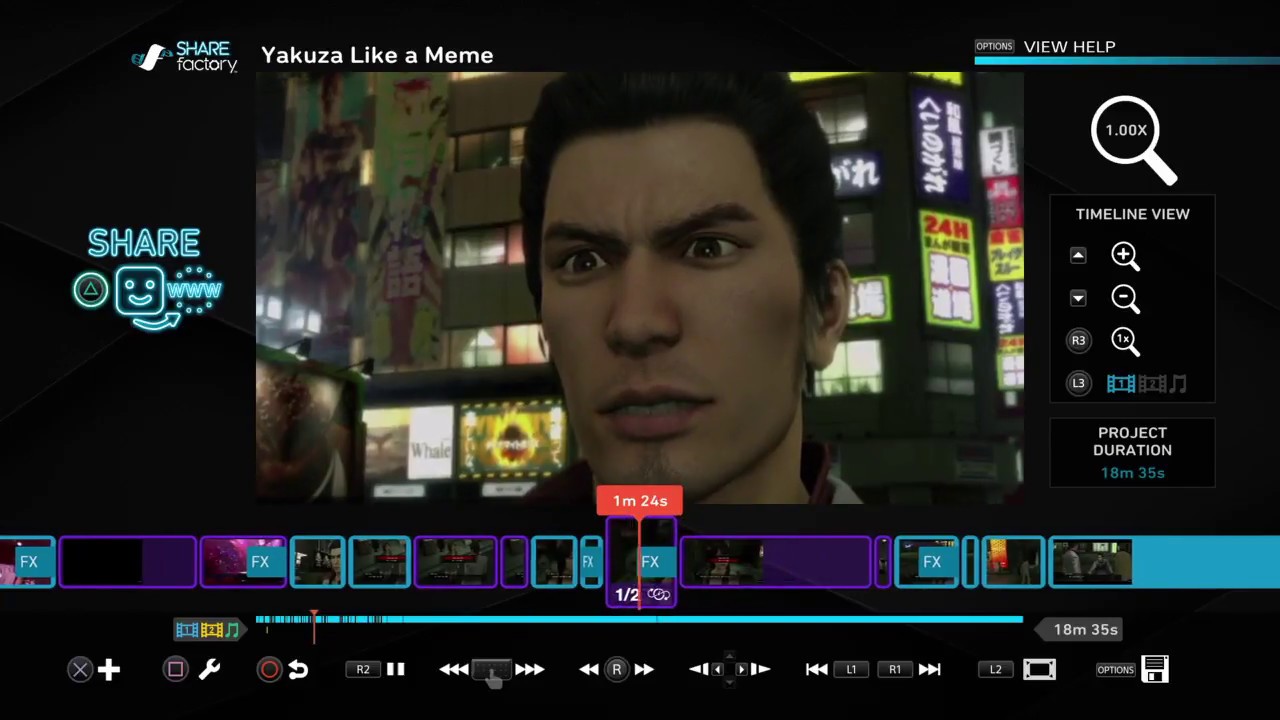Select the selected clip's FX badge at playhead

click(x=650, y=562)
